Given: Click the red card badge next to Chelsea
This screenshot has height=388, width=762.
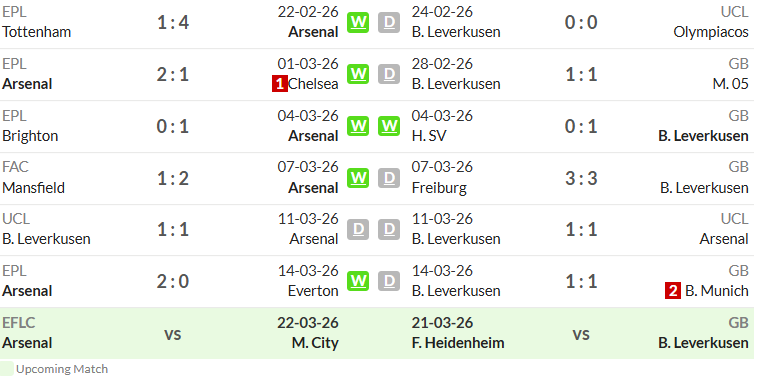Looking at the screenshot, I should tap(279, 84).
